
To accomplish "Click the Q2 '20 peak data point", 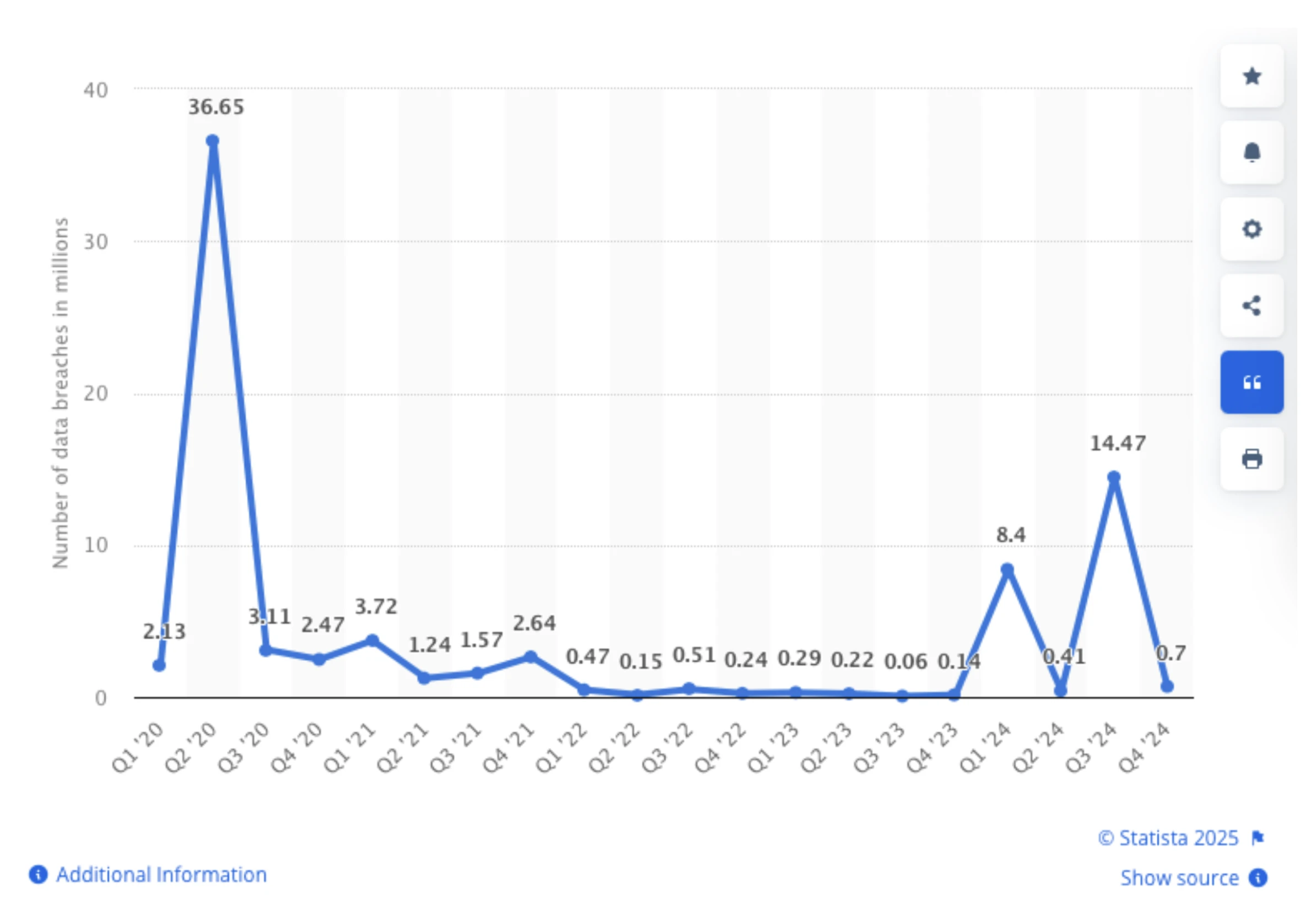I will 213,141.
